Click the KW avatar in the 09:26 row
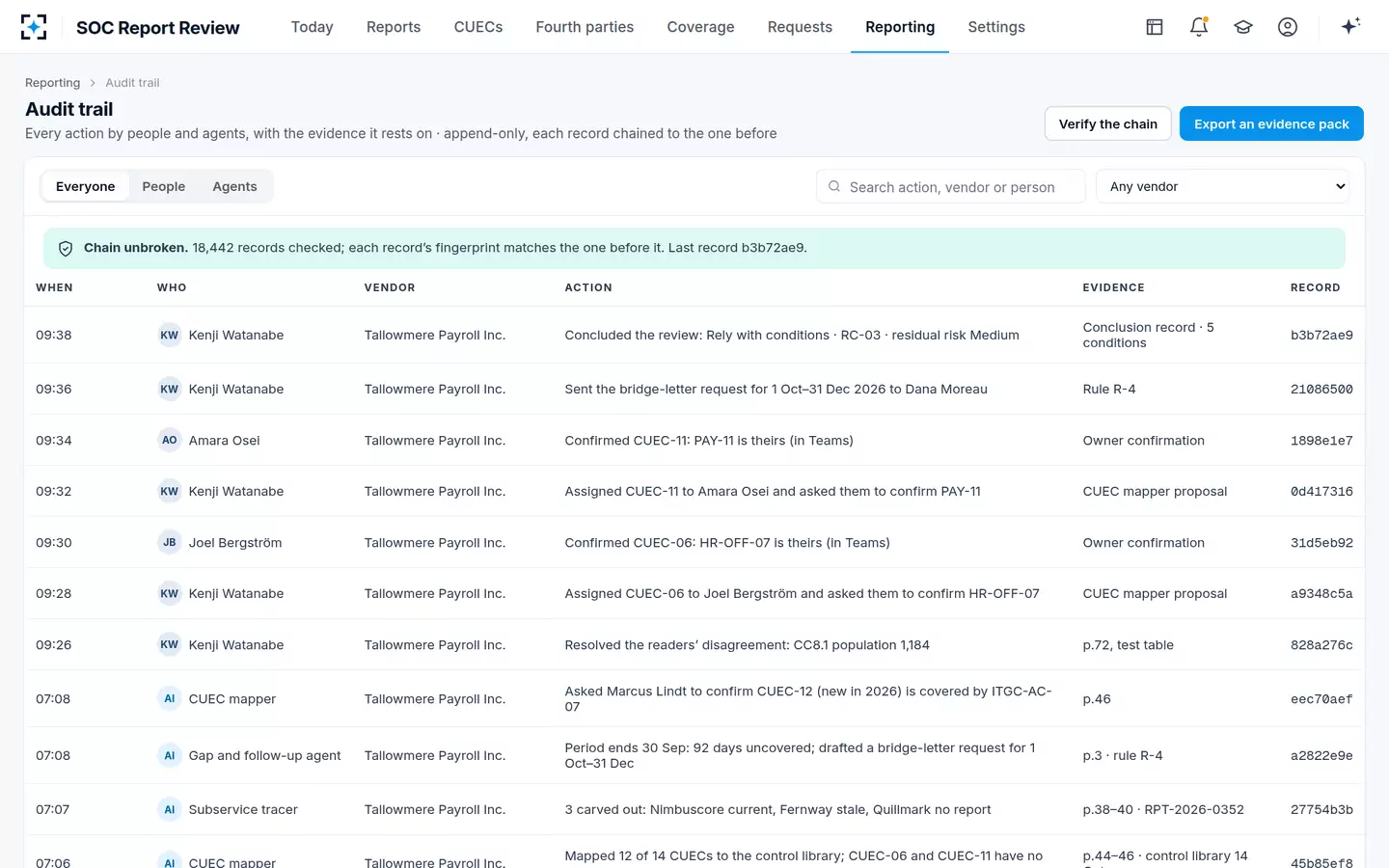The height and width of the screenshot is (868, 1389). pos(170,644)
